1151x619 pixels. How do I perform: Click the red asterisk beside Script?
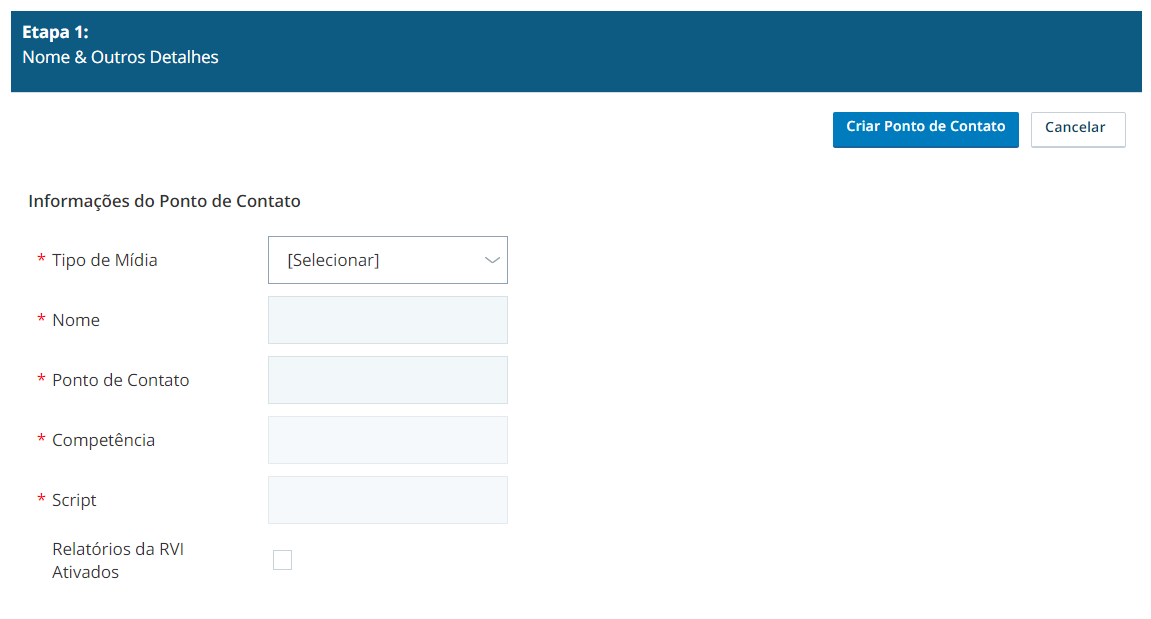pyautogui.click(x=41, y=499)
